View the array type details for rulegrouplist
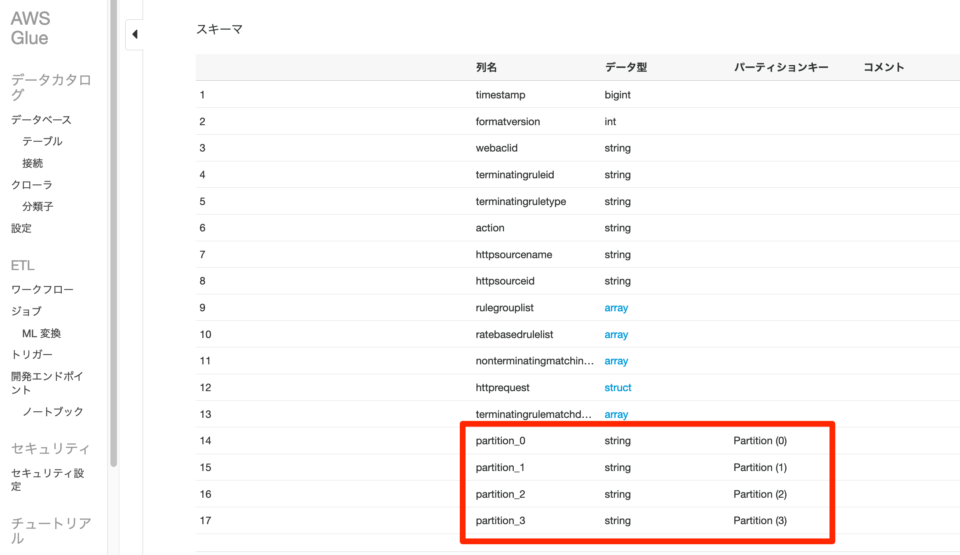 pos(616,308)
